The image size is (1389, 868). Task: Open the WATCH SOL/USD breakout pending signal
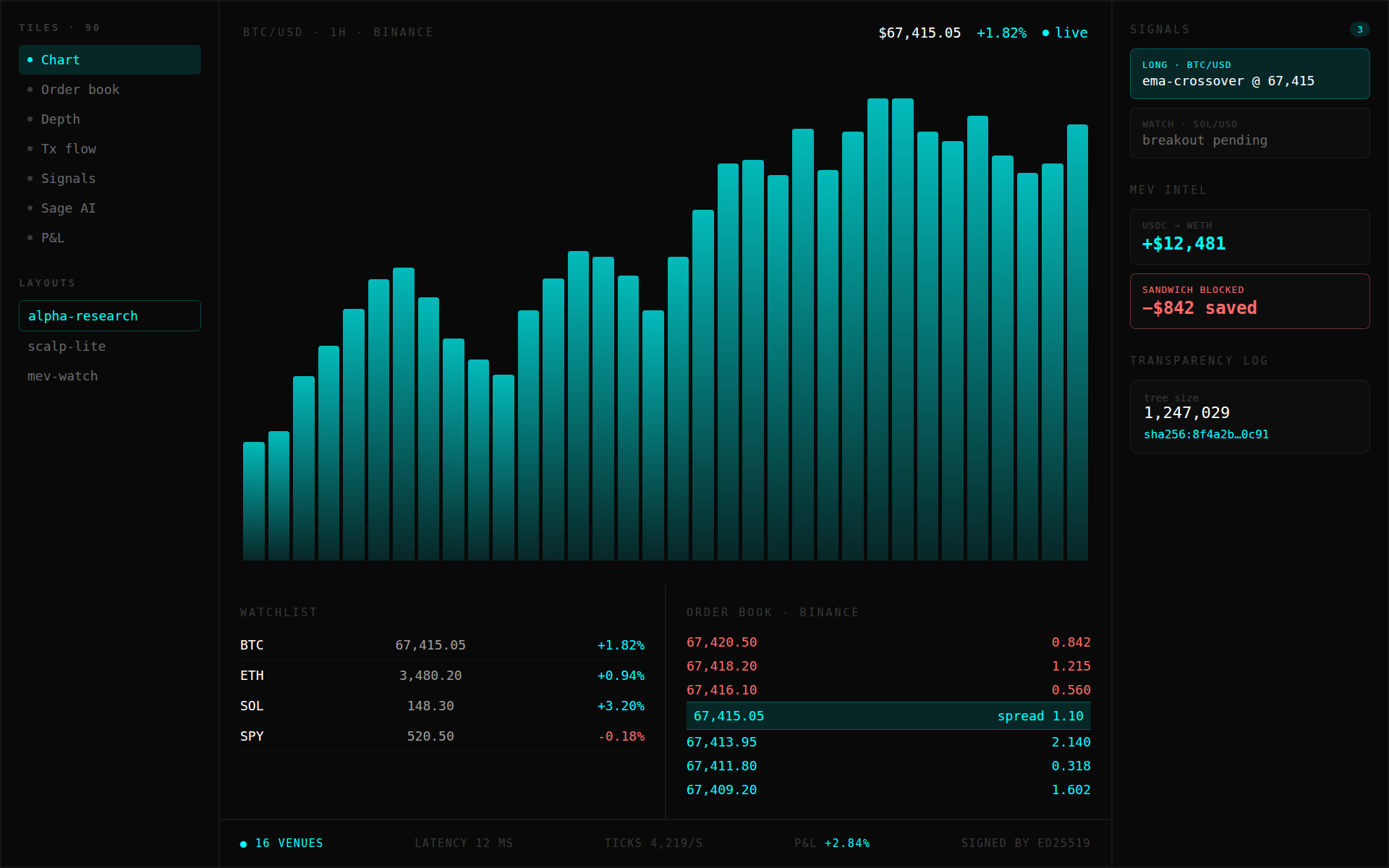pyautogui.click(x=1249, y=133)
